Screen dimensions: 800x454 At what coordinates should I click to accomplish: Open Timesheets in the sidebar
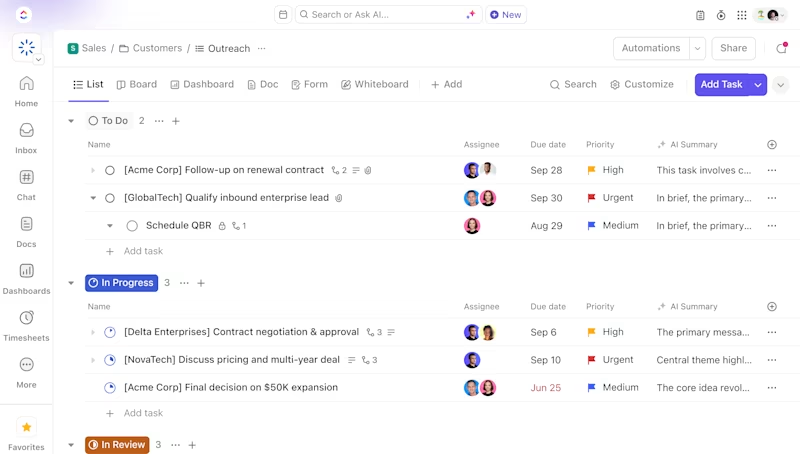point(26,326)
